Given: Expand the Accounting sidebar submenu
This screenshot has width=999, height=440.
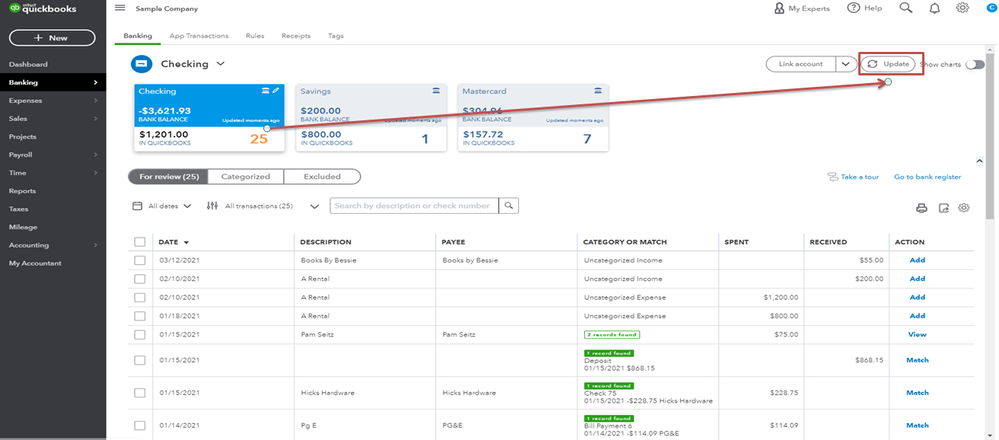Looking at the screenshot, I should [x=95, y=245].
